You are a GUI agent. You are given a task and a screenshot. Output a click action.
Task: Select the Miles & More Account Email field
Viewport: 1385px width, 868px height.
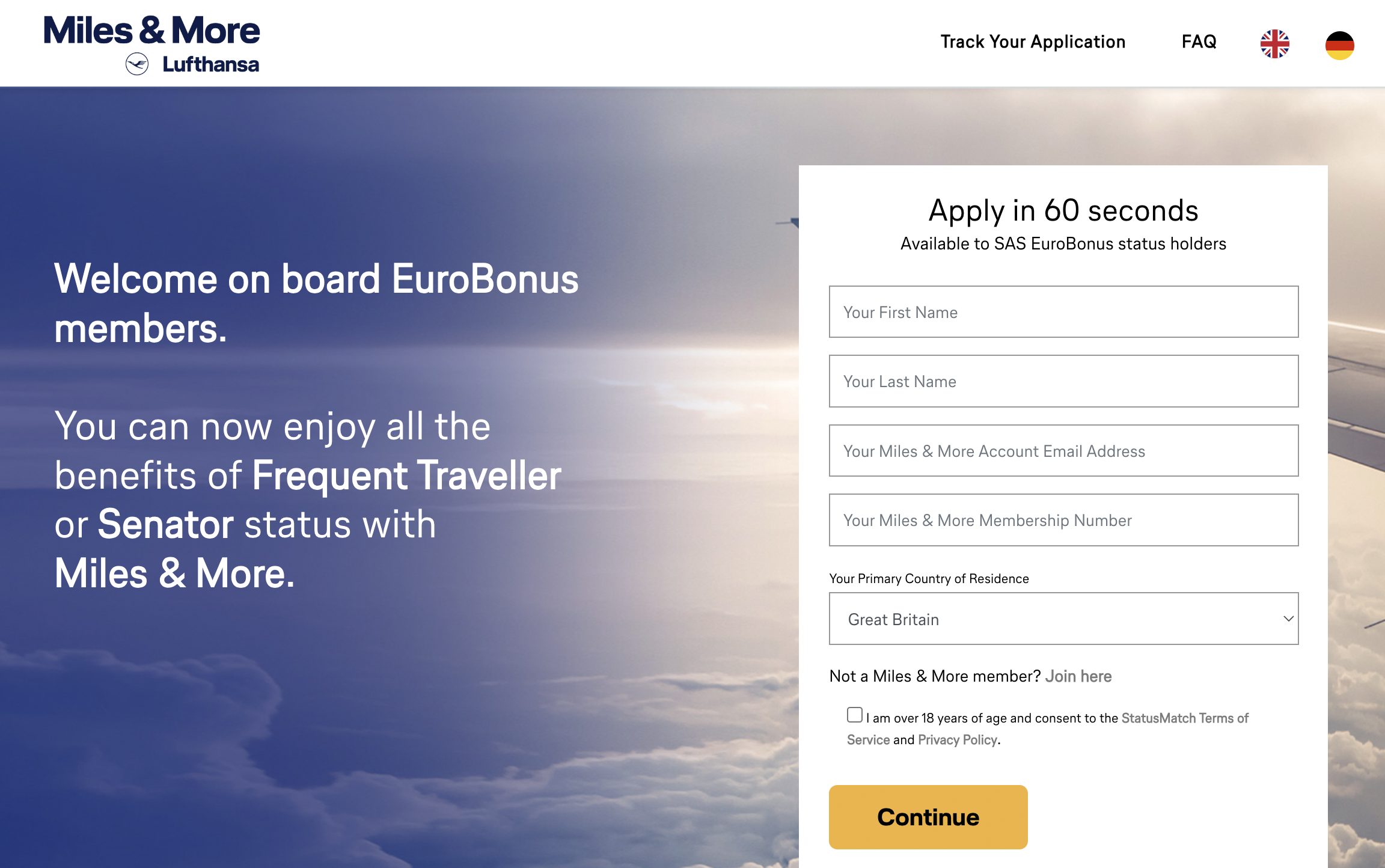click(1063, 451)
